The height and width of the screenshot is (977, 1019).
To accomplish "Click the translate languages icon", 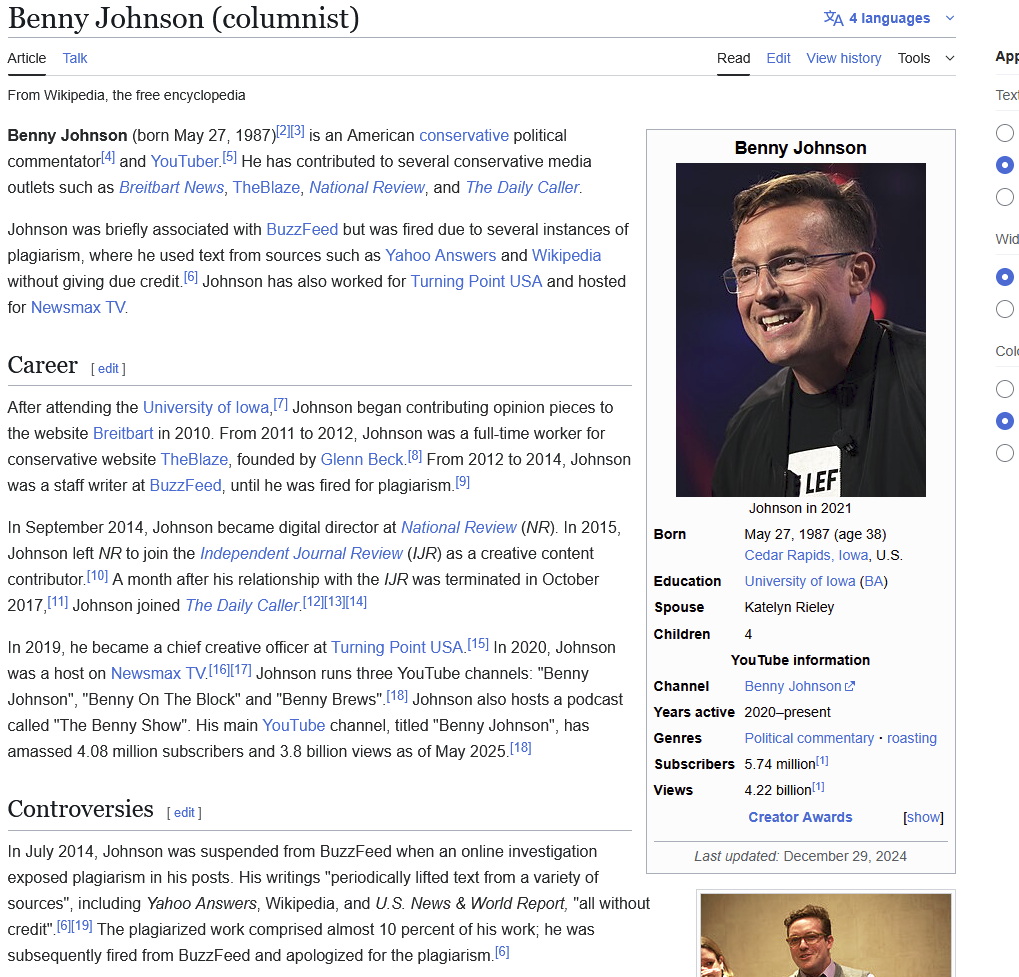I will pyautogui.click(x=833, y=18).
